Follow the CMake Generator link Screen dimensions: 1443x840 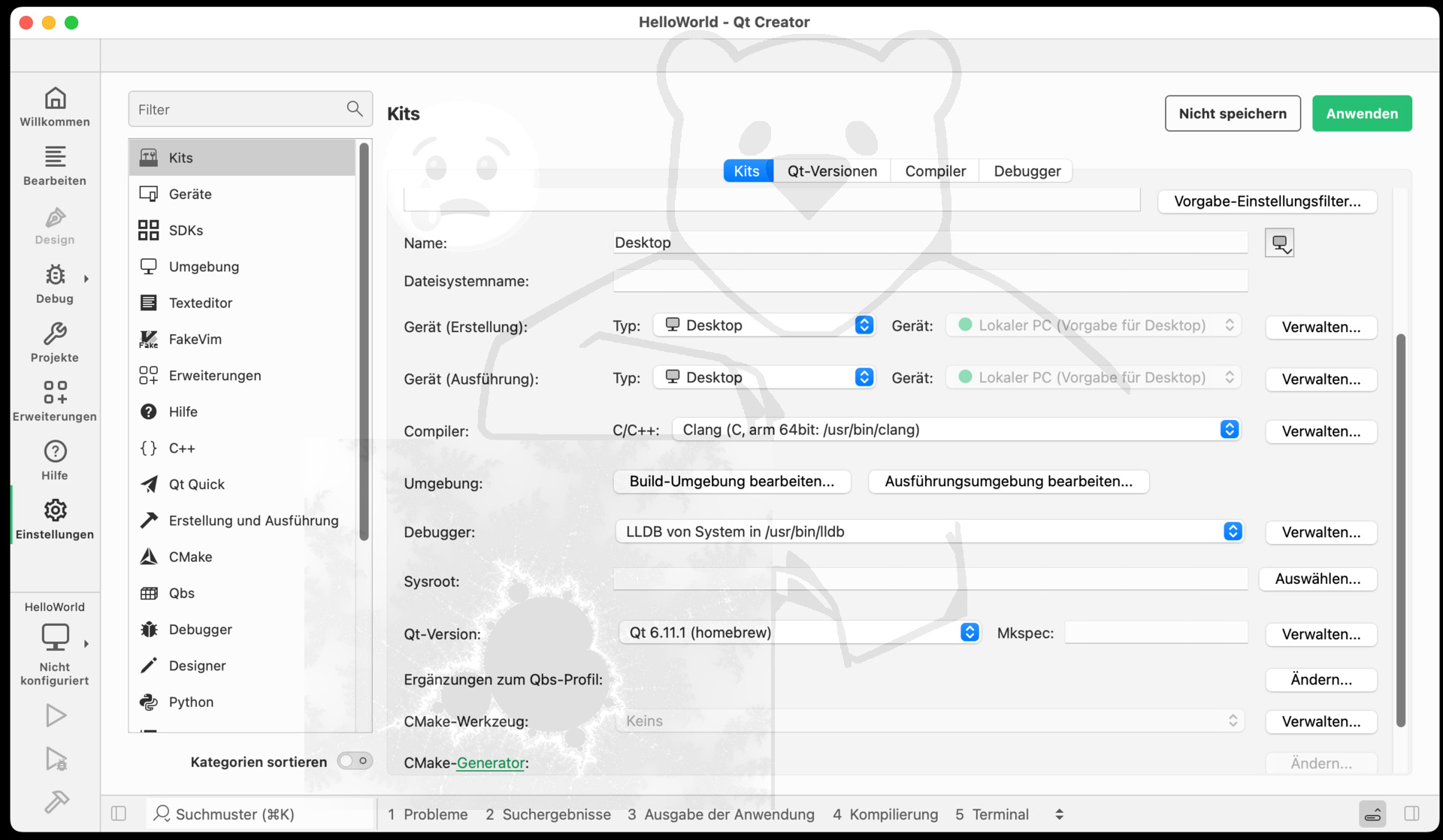pos(491,763)
